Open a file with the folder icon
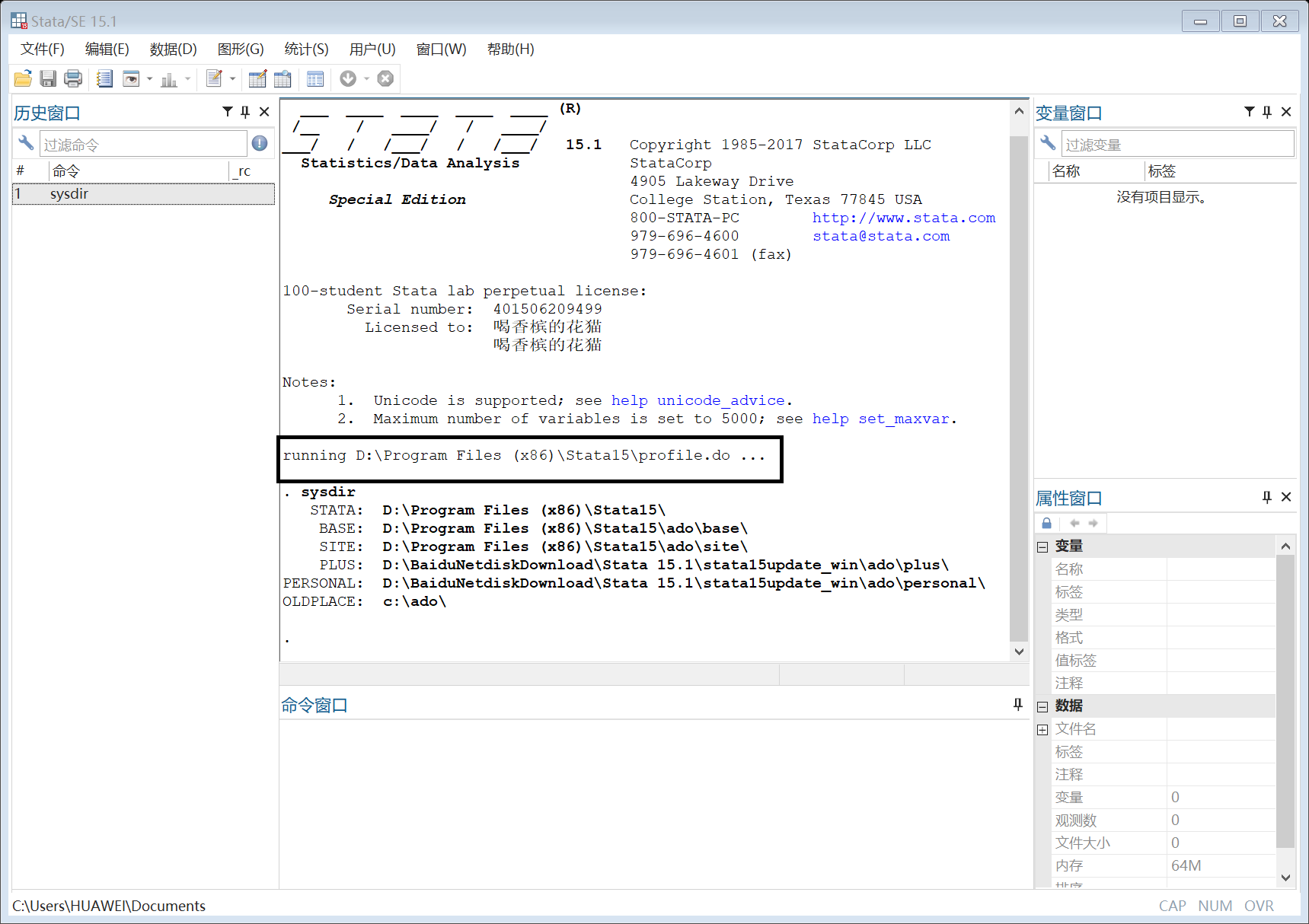Viewport: 1309px width, 924px height. pos(23,78)
